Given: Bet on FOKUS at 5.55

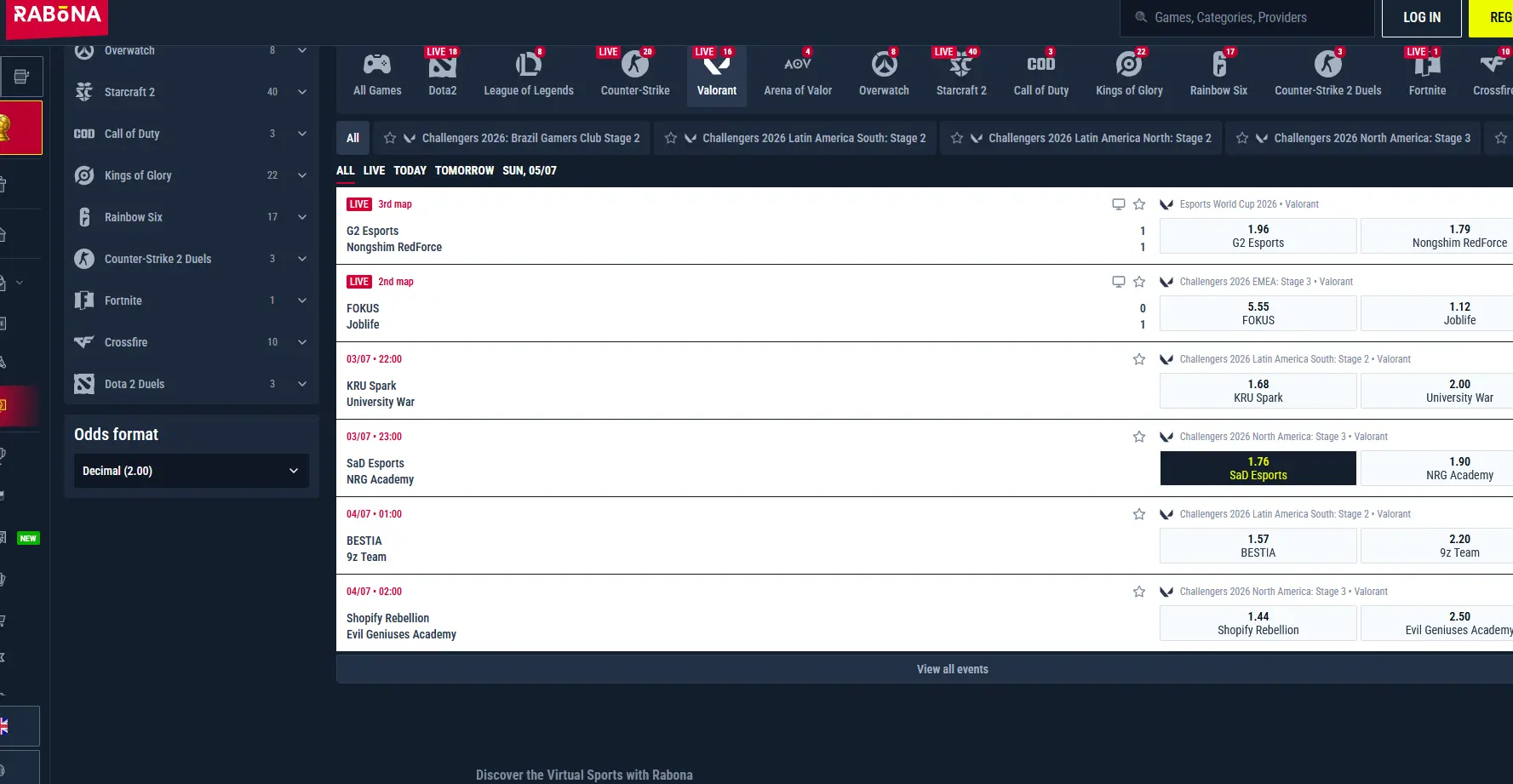Looking at the screenshot, I should pos(1258,313).
